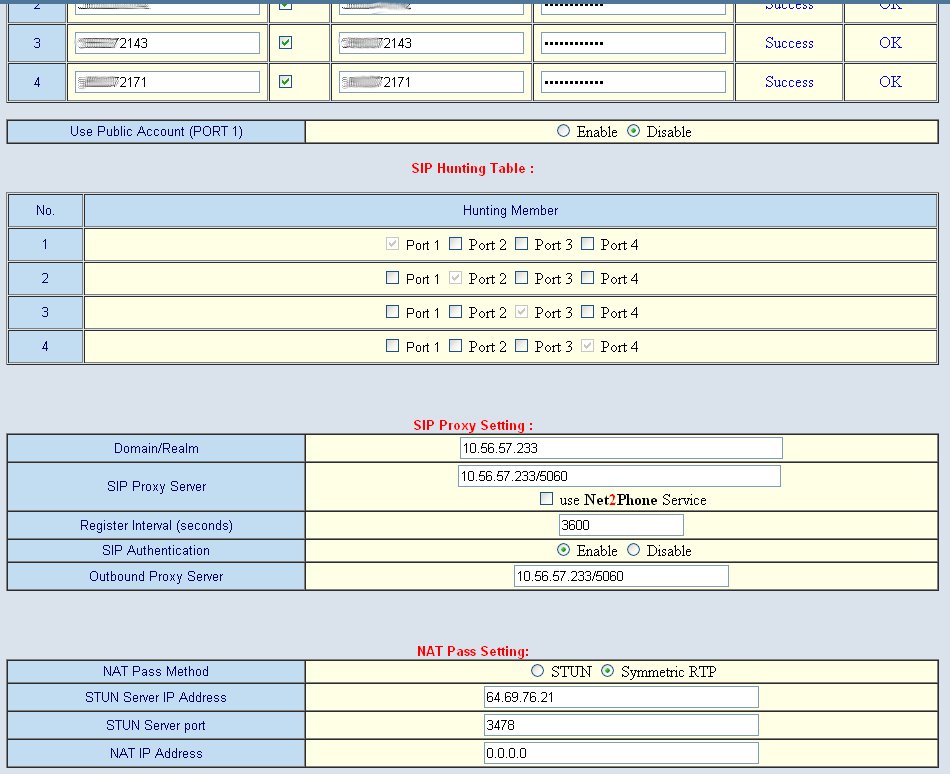Click the STUN Server IP Address field

(x=620, y=697)
